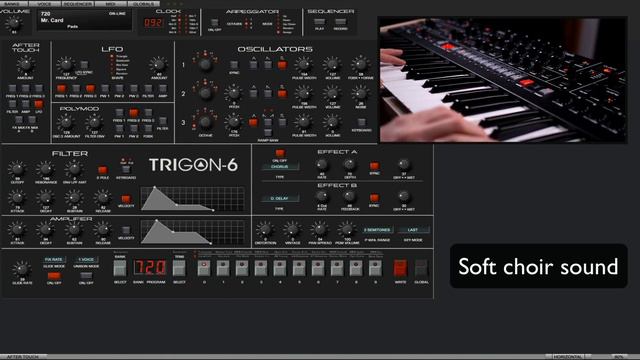
Task: Open Unison Mode dropdown showing 1 Voice
Action: 86,260
